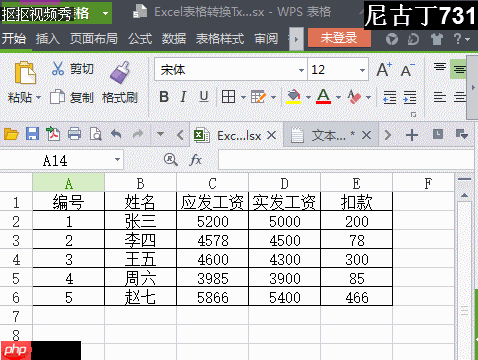Align text to top of cell
This screenshot has width=478, height=360.
tap(440, 68)
